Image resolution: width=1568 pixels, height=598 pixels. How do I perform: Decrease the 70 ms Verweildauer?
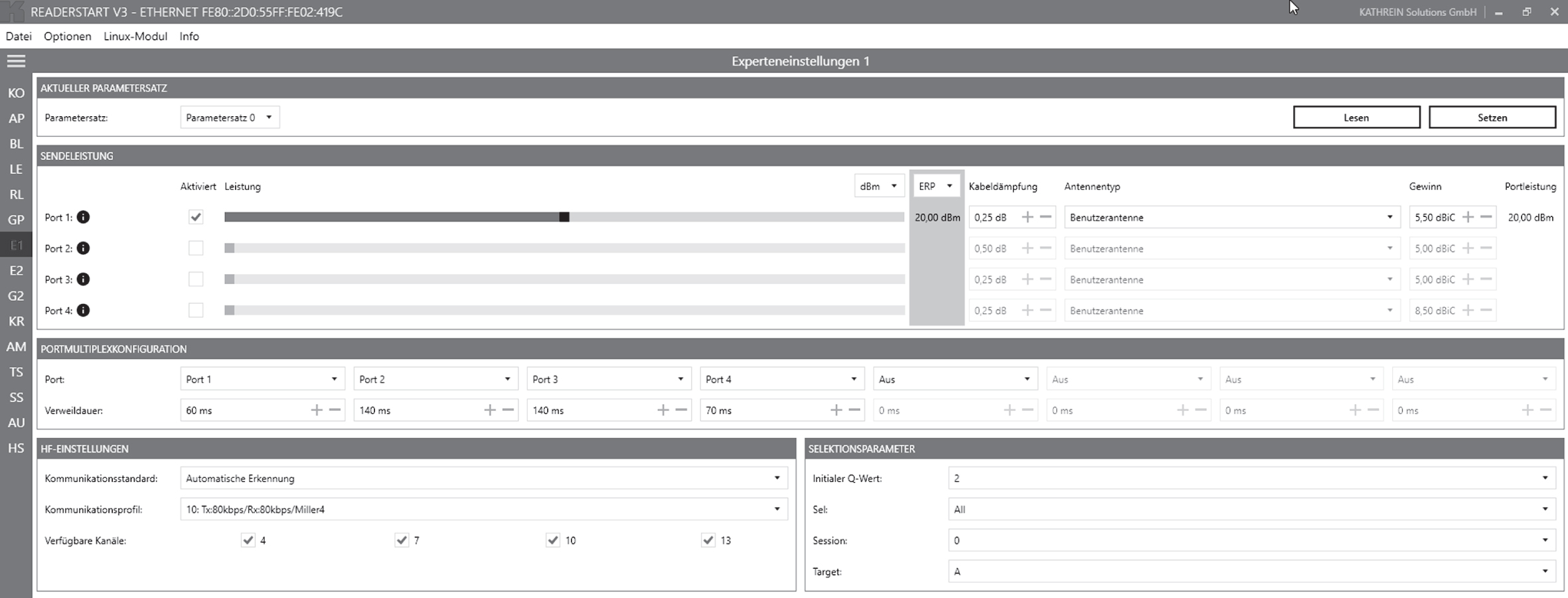point(855,410)
